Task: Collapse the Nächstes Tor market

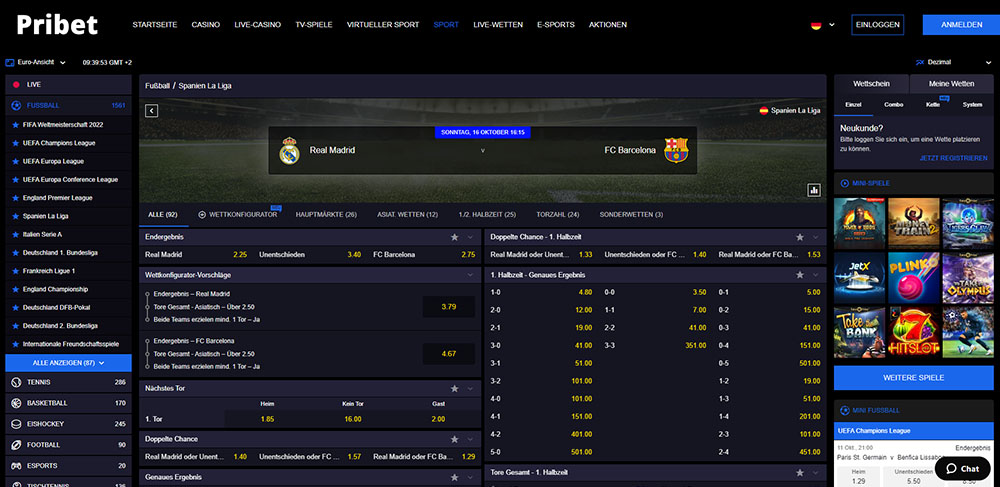Action: (471, 388)
